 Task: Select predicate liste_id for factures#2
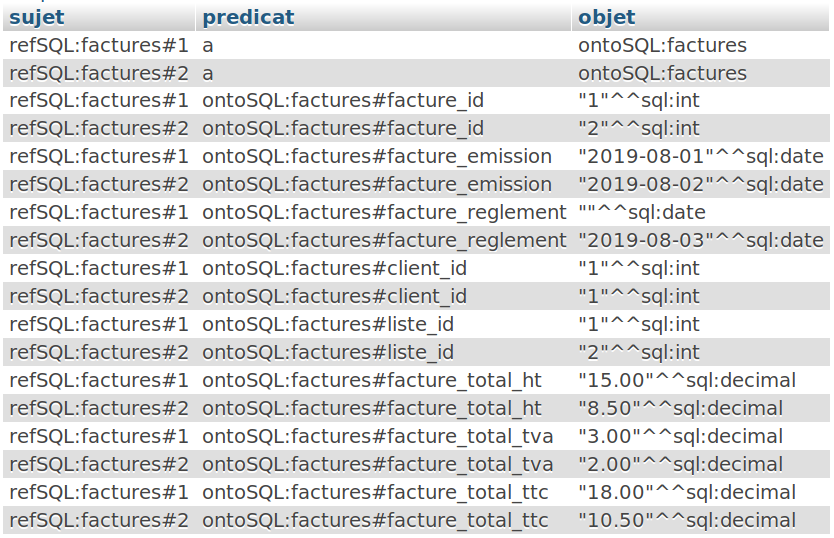328,353
